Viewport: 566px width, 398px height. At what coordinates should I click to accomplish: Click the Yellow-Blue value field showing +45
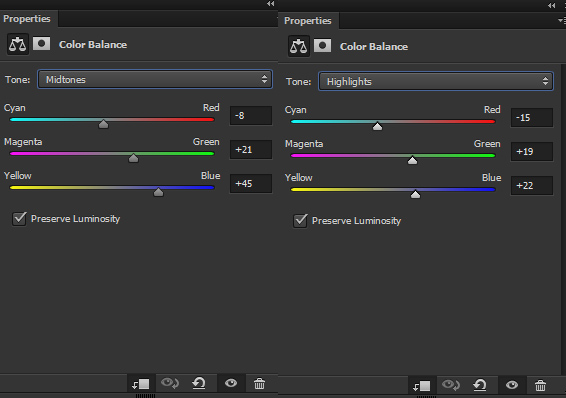click(251, 183)
